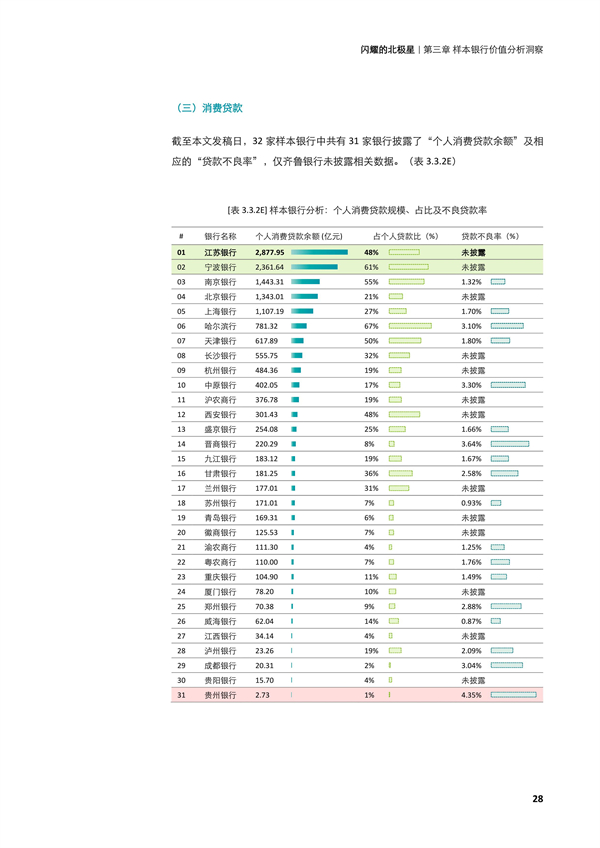This screenshot has height=848, width=600.
Task: Select bank name 重庆银行
Action: [x=220, y=577]
